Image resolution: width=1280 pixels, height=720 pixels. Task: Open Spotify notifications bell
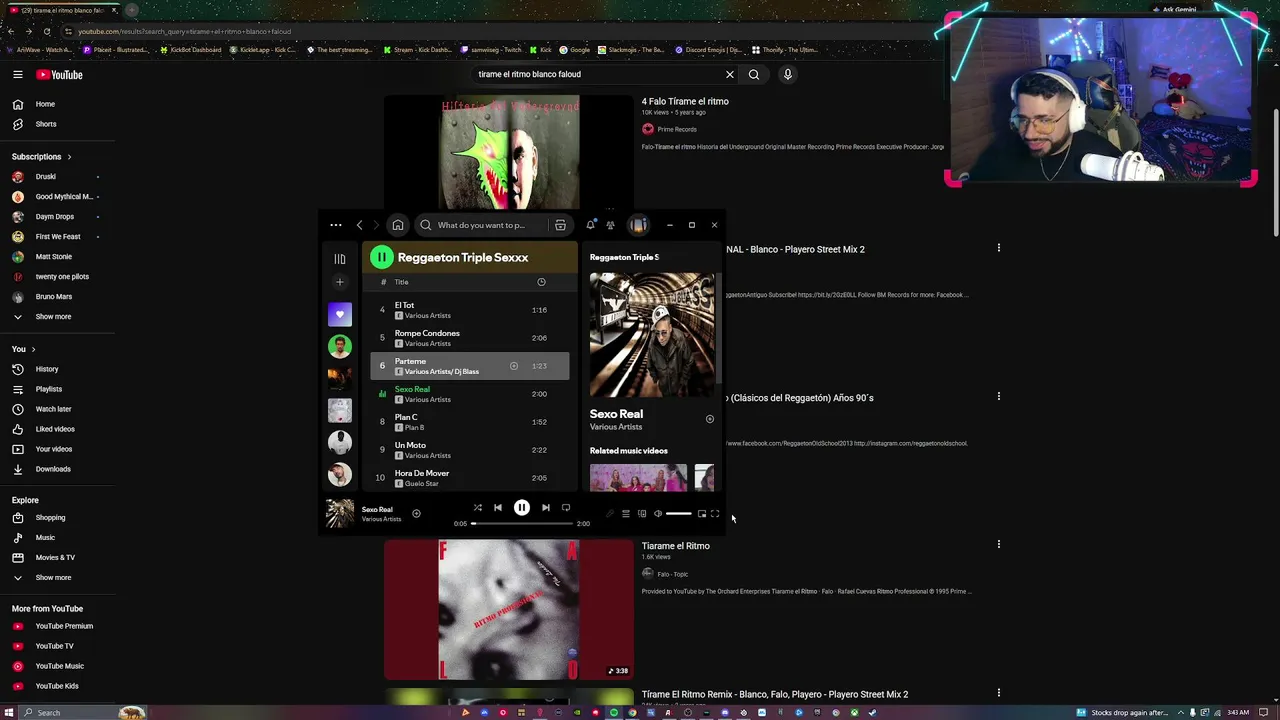tap(590, 225)
